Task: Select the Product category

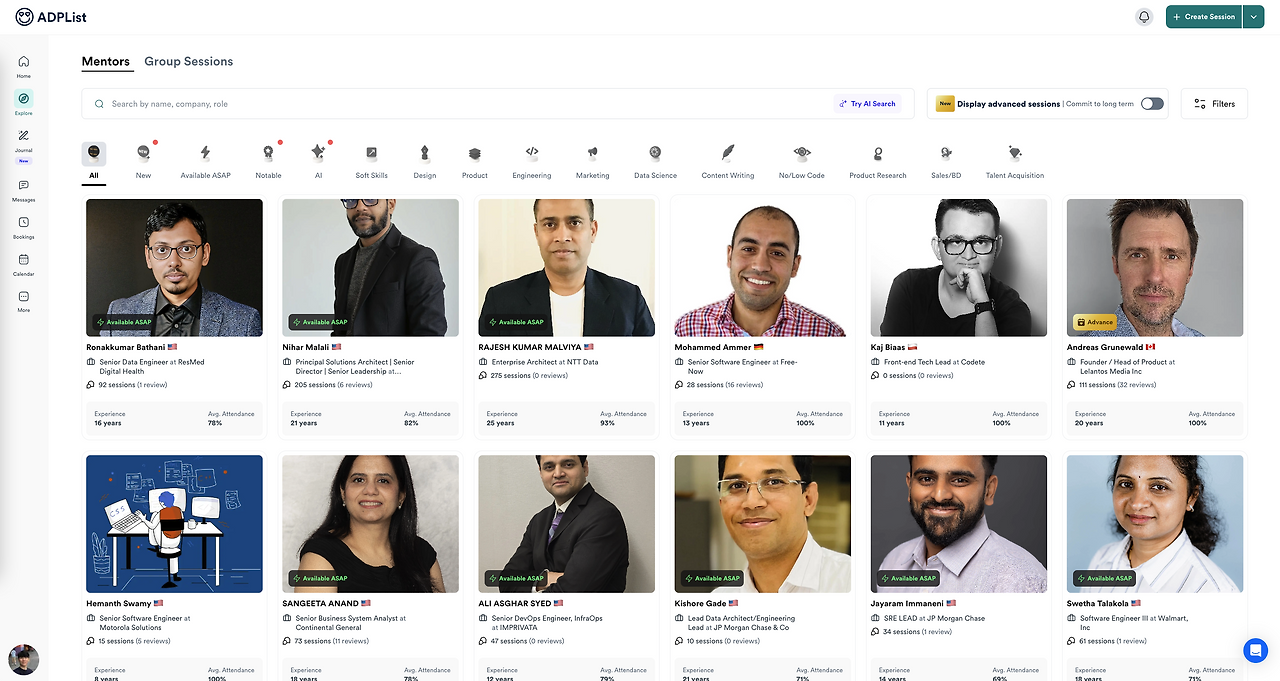Action: (x=475, y=161)
